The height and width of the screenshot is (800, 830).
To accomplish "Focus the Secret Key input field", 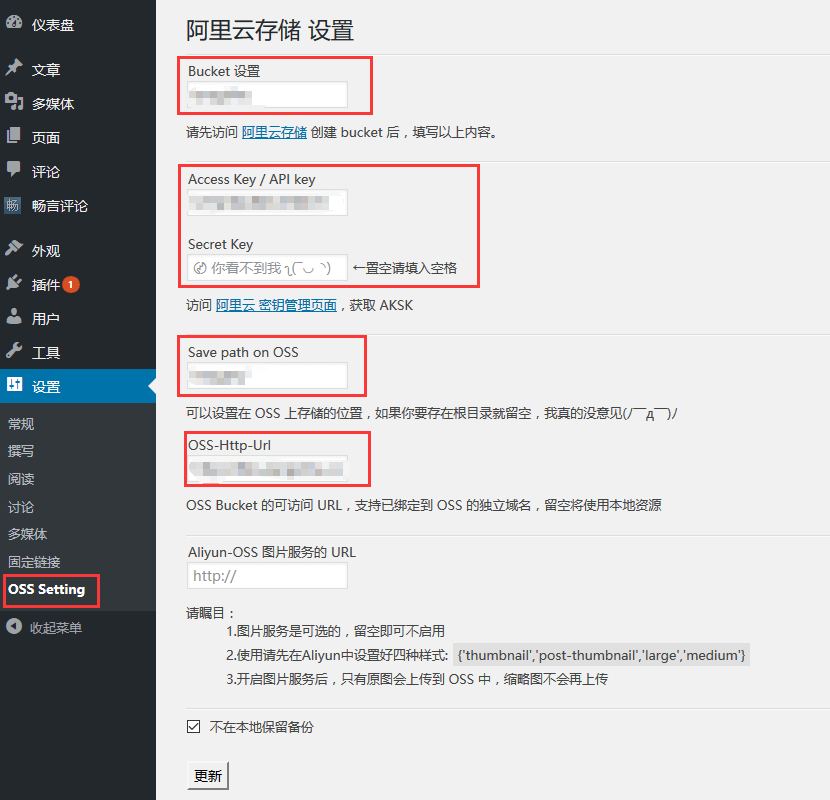I will pyautogui.click(x=267, y=268).
